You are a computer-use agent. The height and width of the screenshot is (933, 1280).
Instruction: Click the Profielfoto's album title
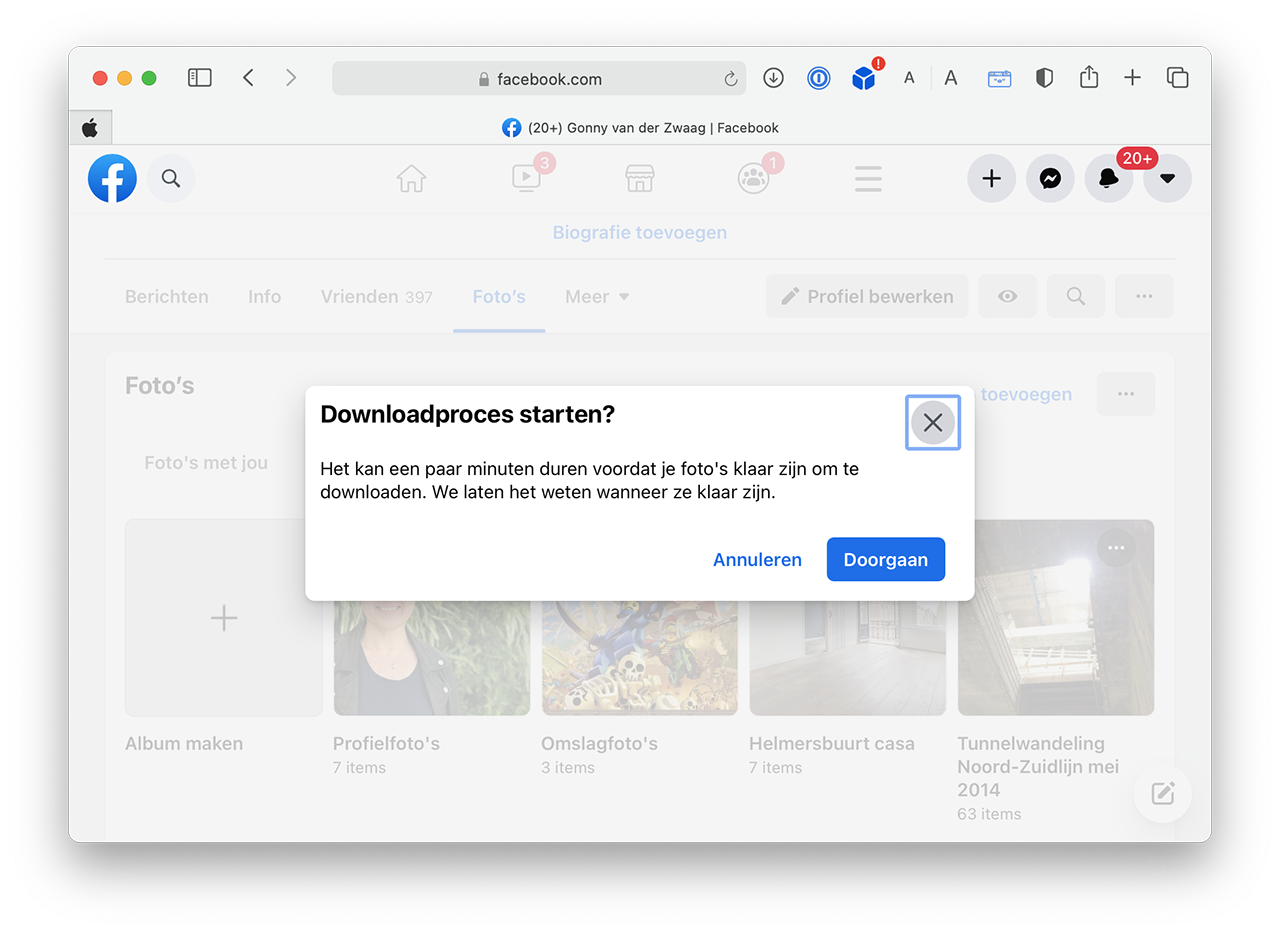click(386, 744)
